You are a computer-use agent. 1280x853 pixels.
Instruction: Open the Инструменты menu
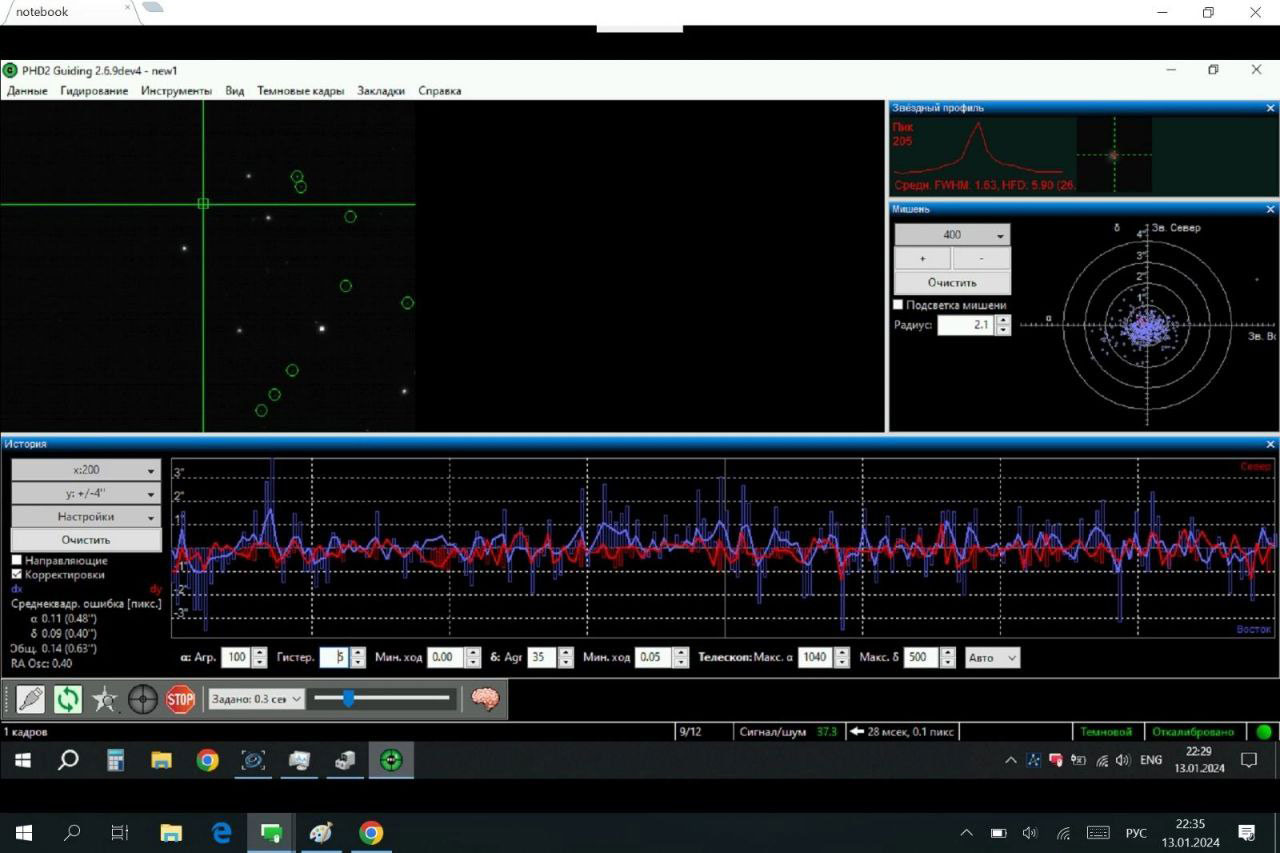[x=177, y=90]
